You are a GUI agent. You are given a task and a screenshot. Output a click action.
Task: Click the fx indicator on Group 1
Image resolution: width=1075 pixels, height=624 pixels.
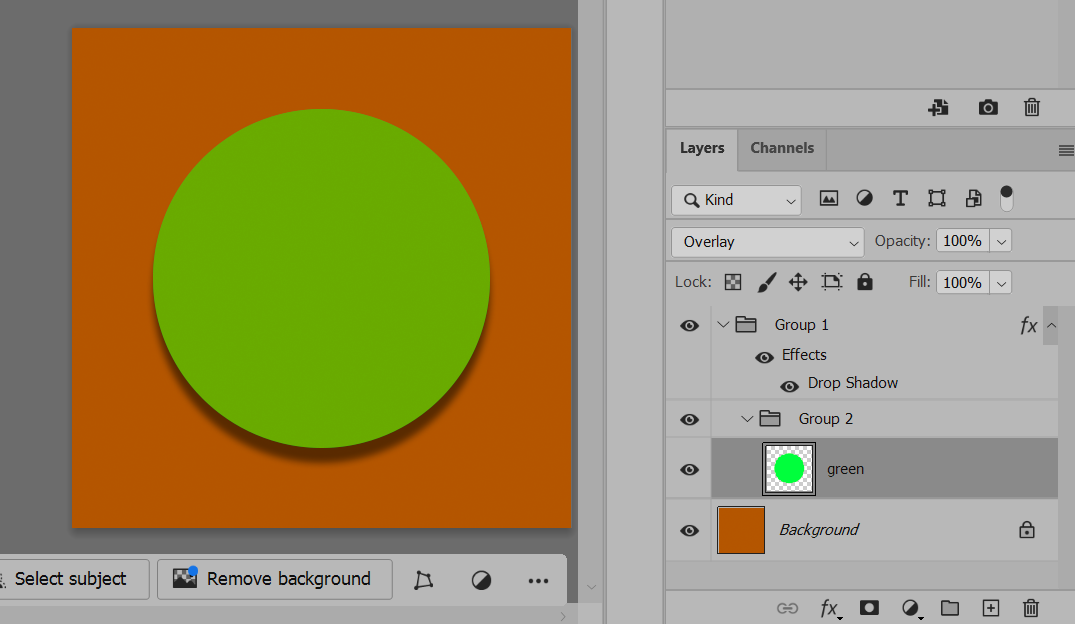click(x=1028, y=325)
